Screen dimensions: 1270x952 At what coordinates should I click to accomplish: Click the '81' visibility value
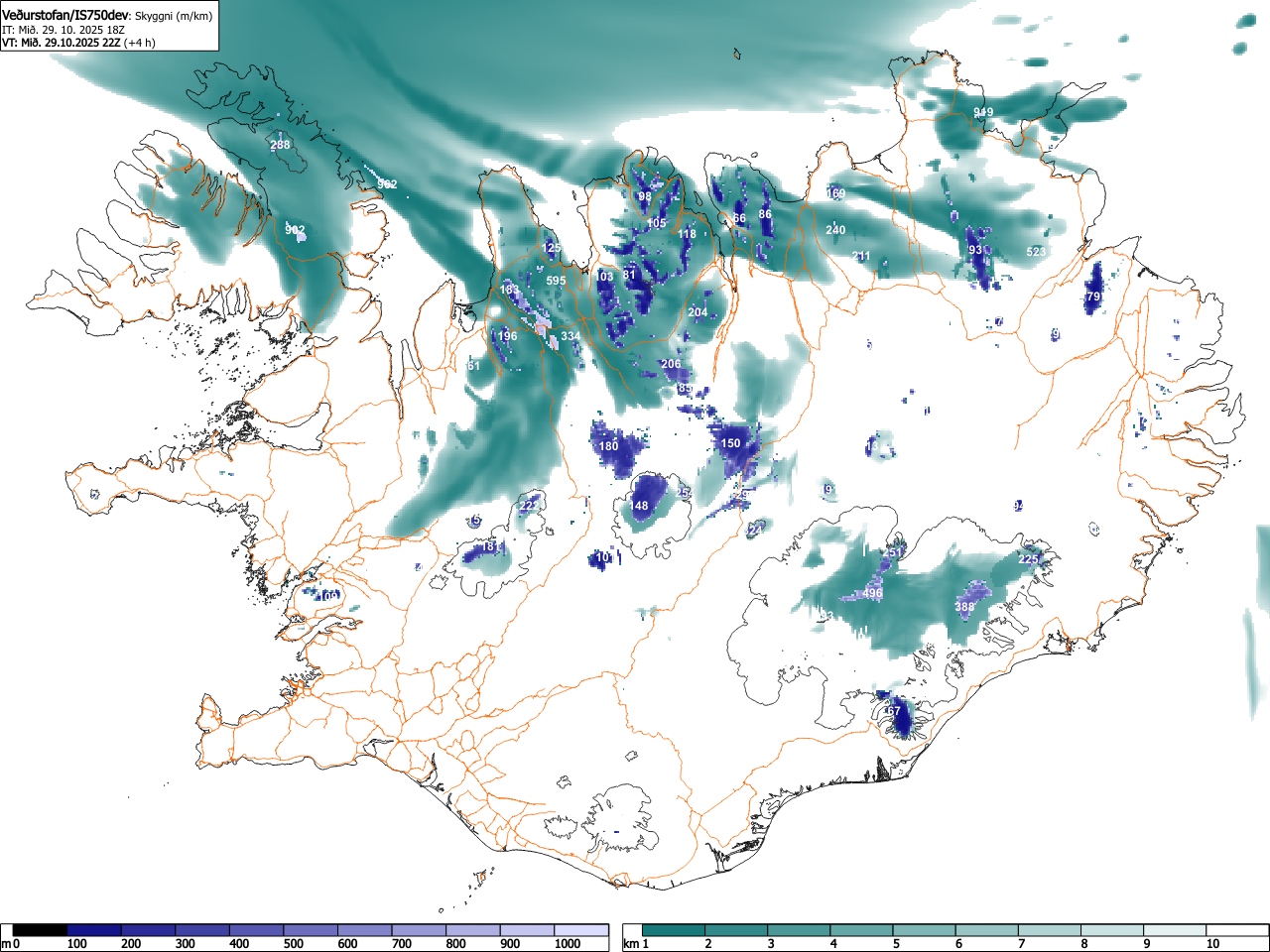click(x=629, y=275)
